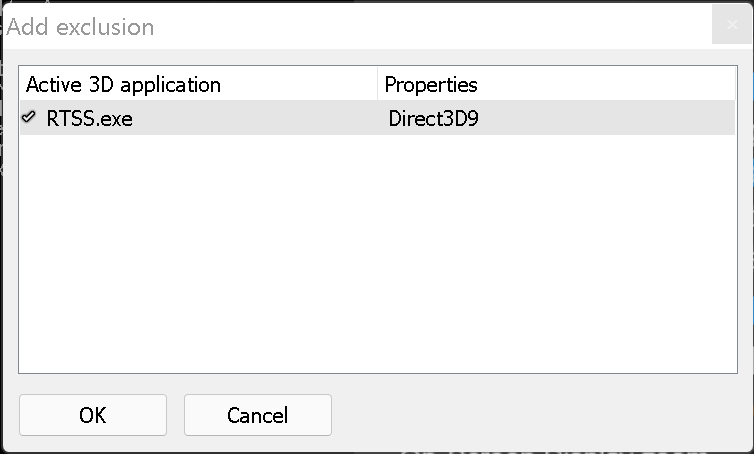Confirm the exclusion with OK
754x454 pixels.
click(93, 415)
